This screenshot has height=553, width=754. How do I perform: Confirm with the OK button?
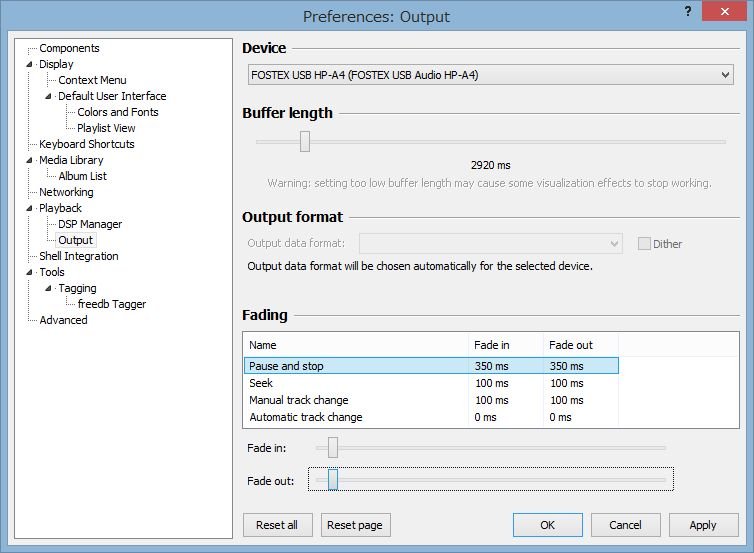548,525
